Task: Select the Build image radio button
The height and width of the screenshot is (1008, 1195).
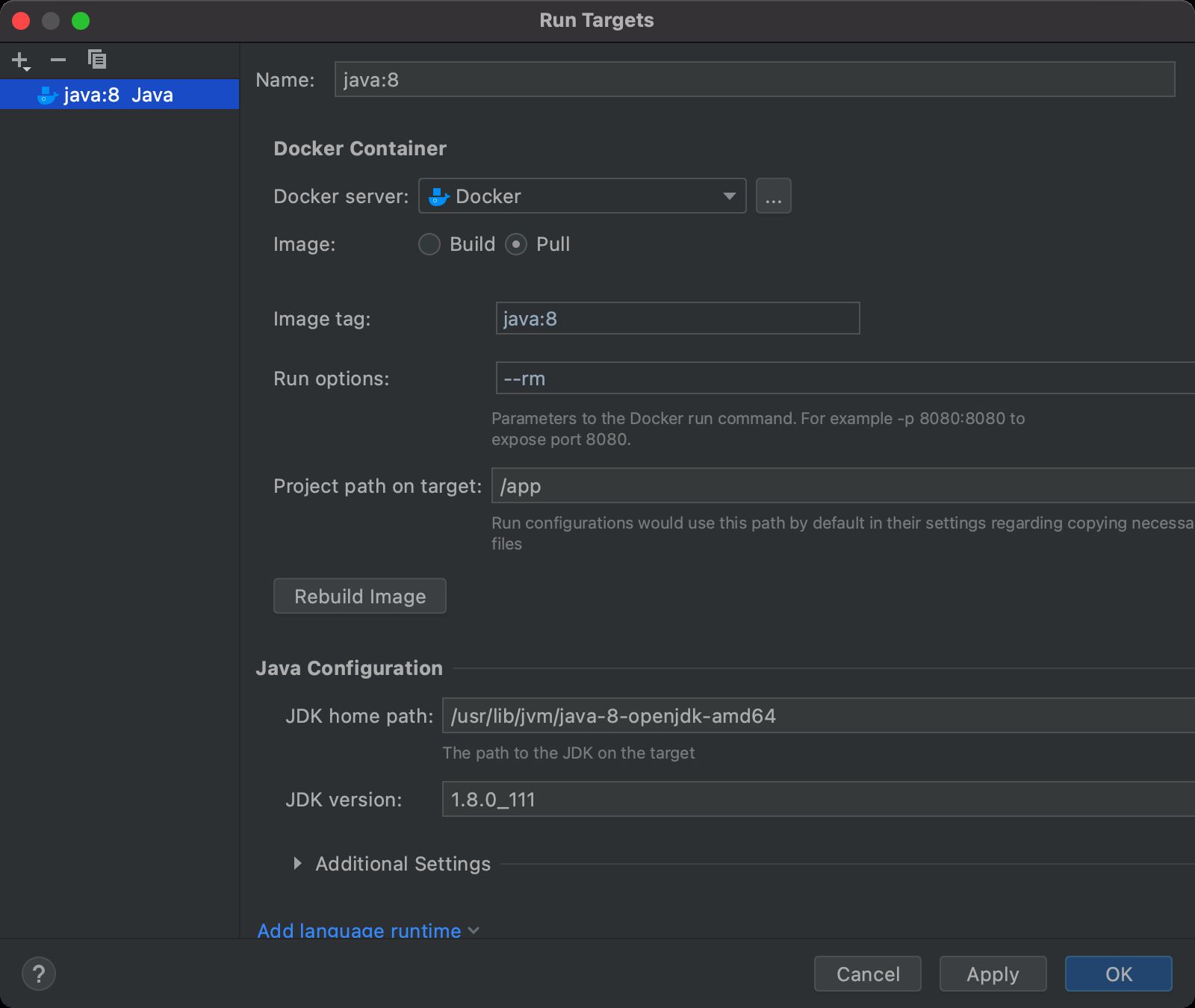Action: (x=429, y=244)
